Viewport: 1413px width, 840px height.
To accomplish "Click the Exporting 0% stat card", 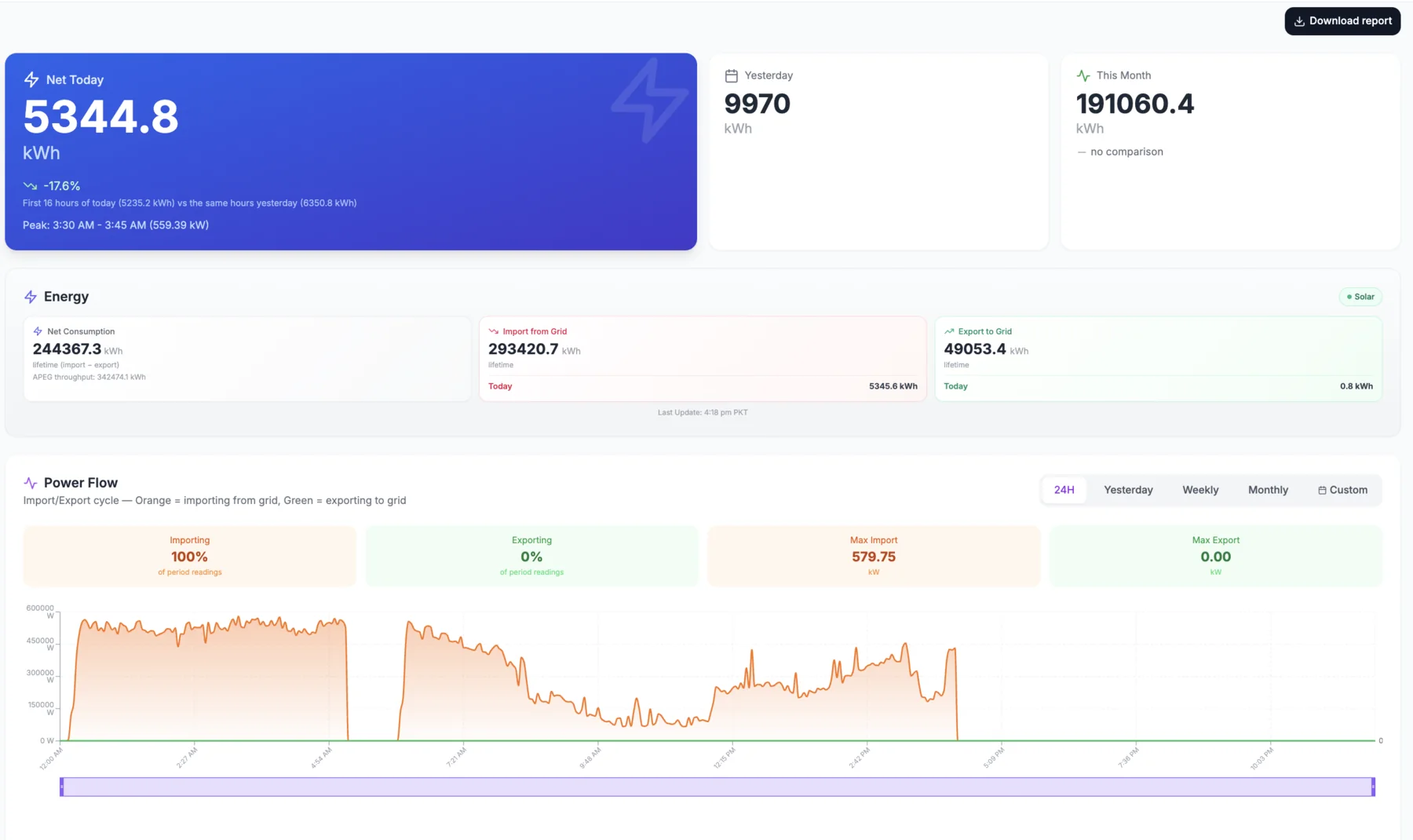I will 531,556.
